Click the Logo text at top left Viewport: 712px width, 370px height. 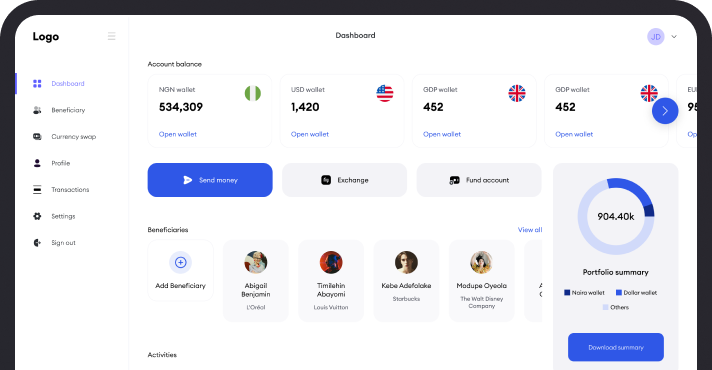pos(46,37)
